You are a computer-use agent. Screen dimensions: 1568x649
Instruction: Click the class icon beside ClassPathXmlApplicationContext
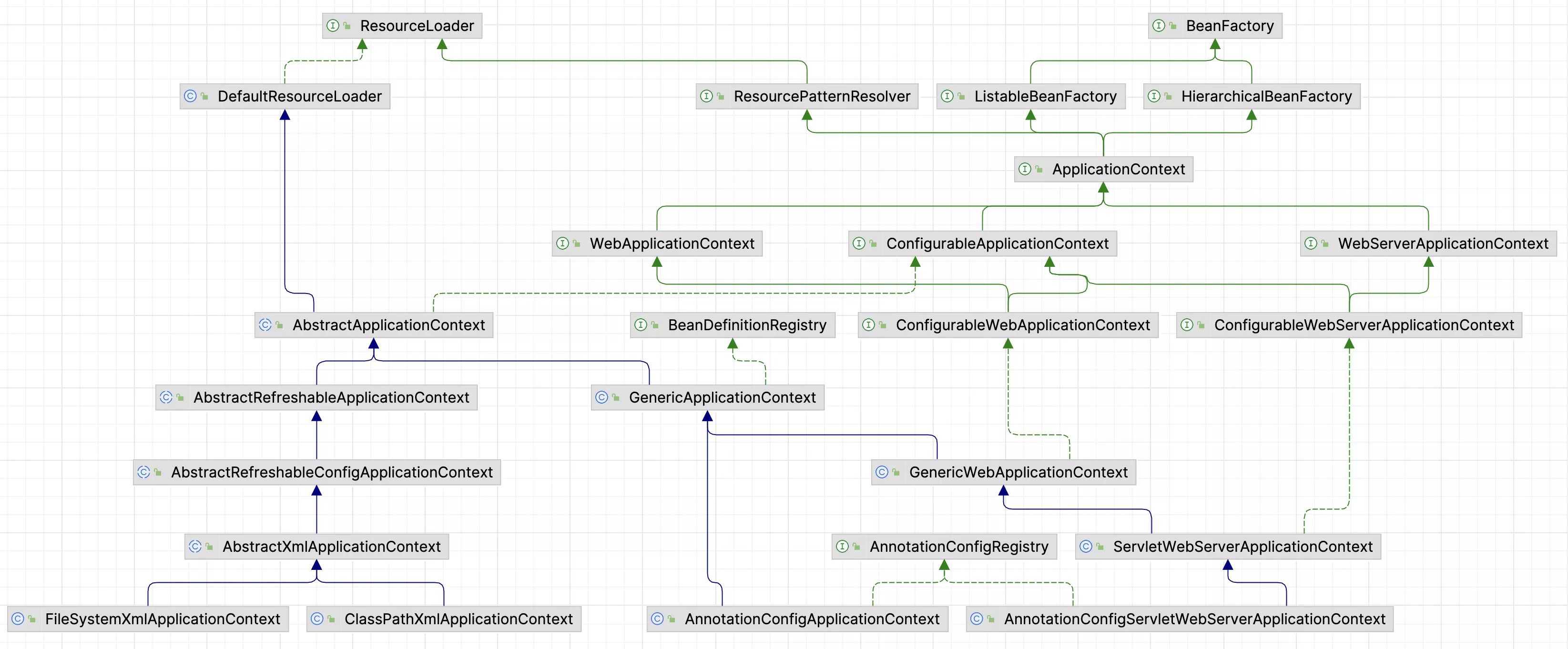(317, 619)
